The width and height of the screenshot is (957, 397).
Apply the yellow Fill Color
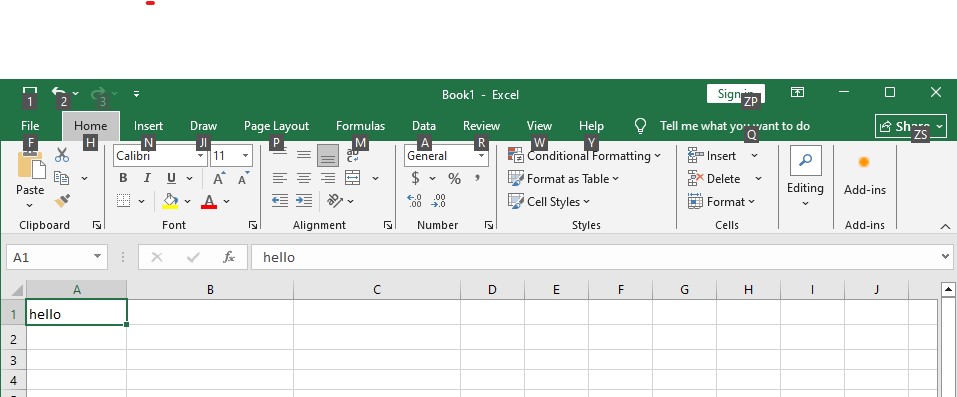170,201
